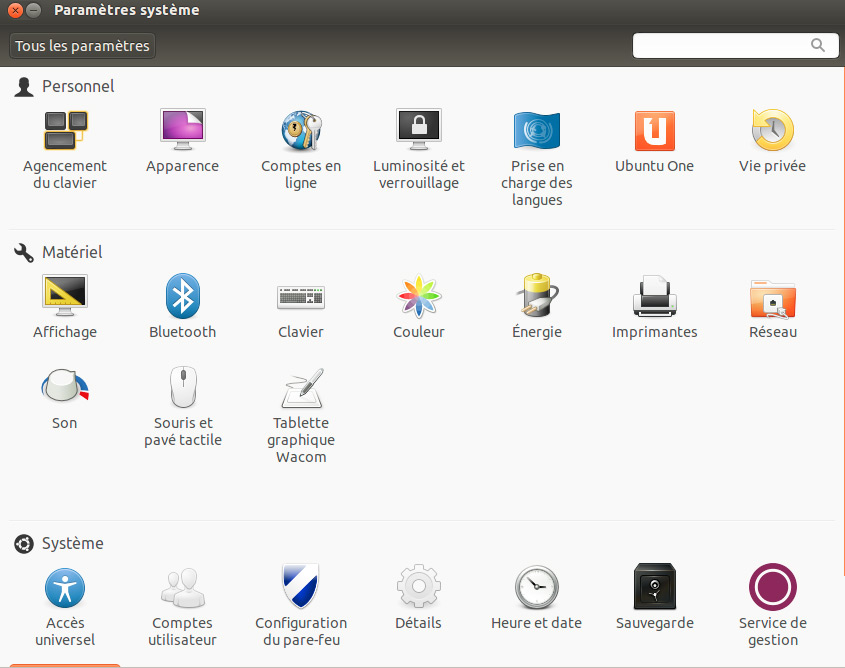Open Bluetooth settings
Image resolution: width=845 pixels, height=668 pixels.
coord(183,307)
